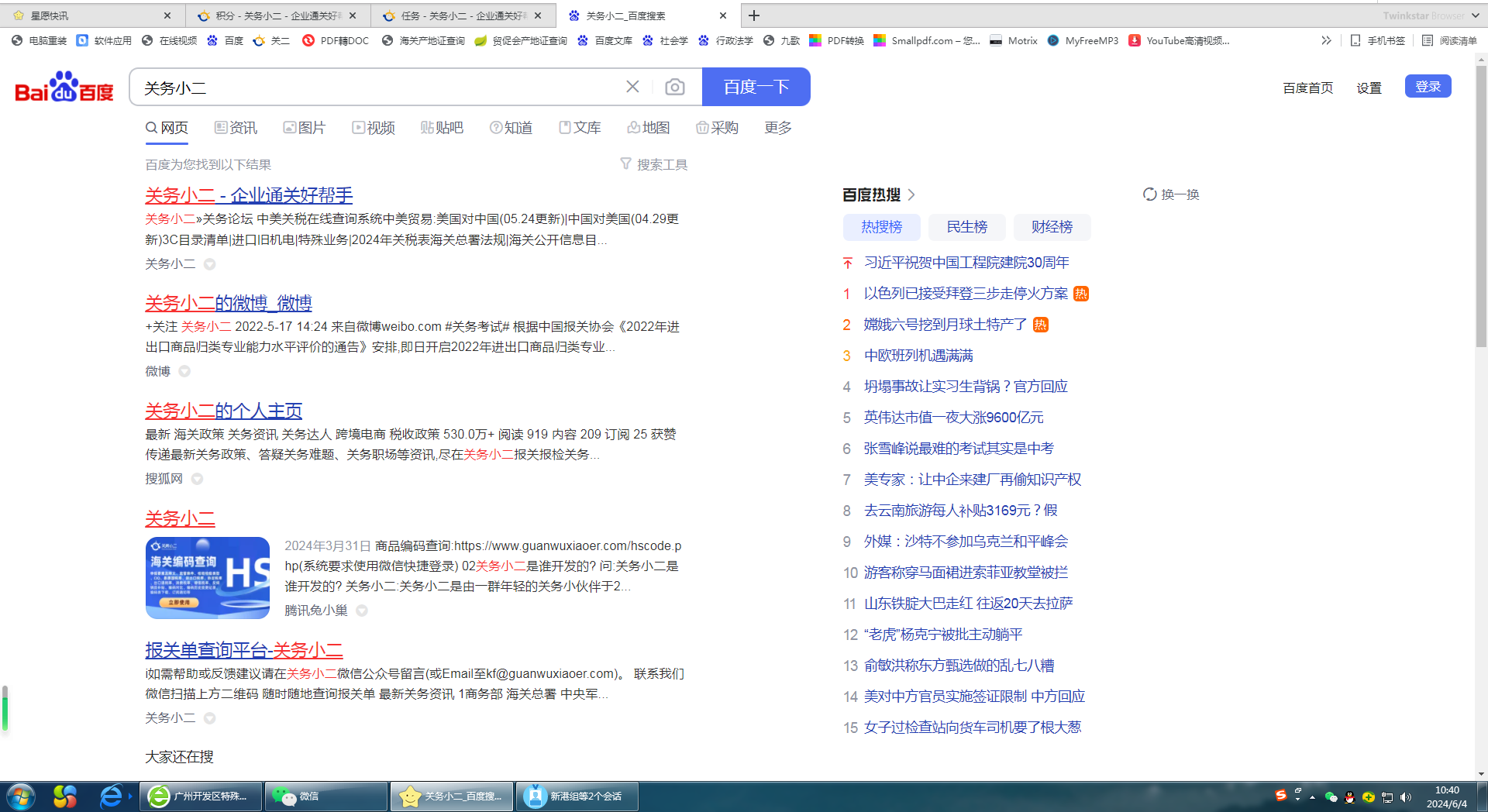Open the 设置 settings link
This screenshot has width=1488, height=812.
tap(1369, 88)
